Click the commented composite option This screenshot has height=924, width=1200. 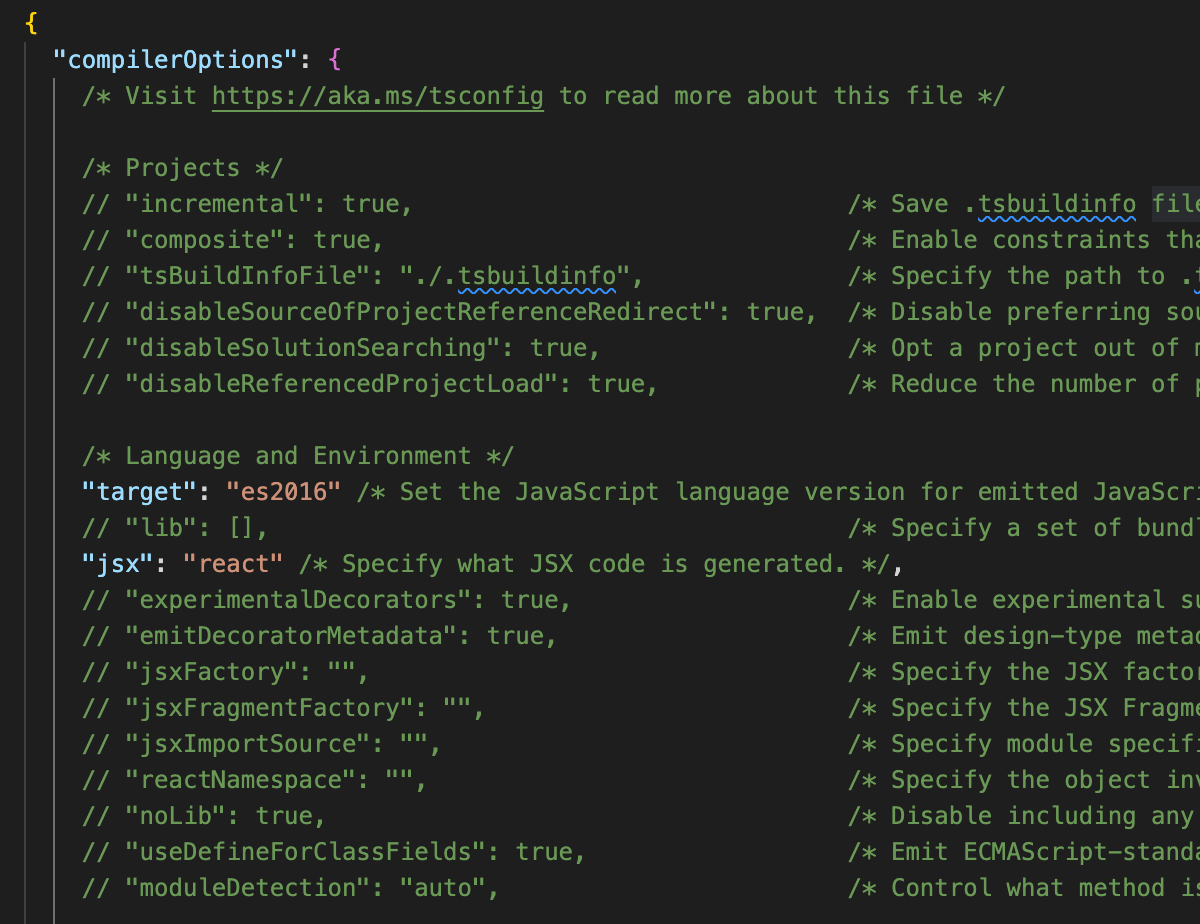[x=230, y=239]
